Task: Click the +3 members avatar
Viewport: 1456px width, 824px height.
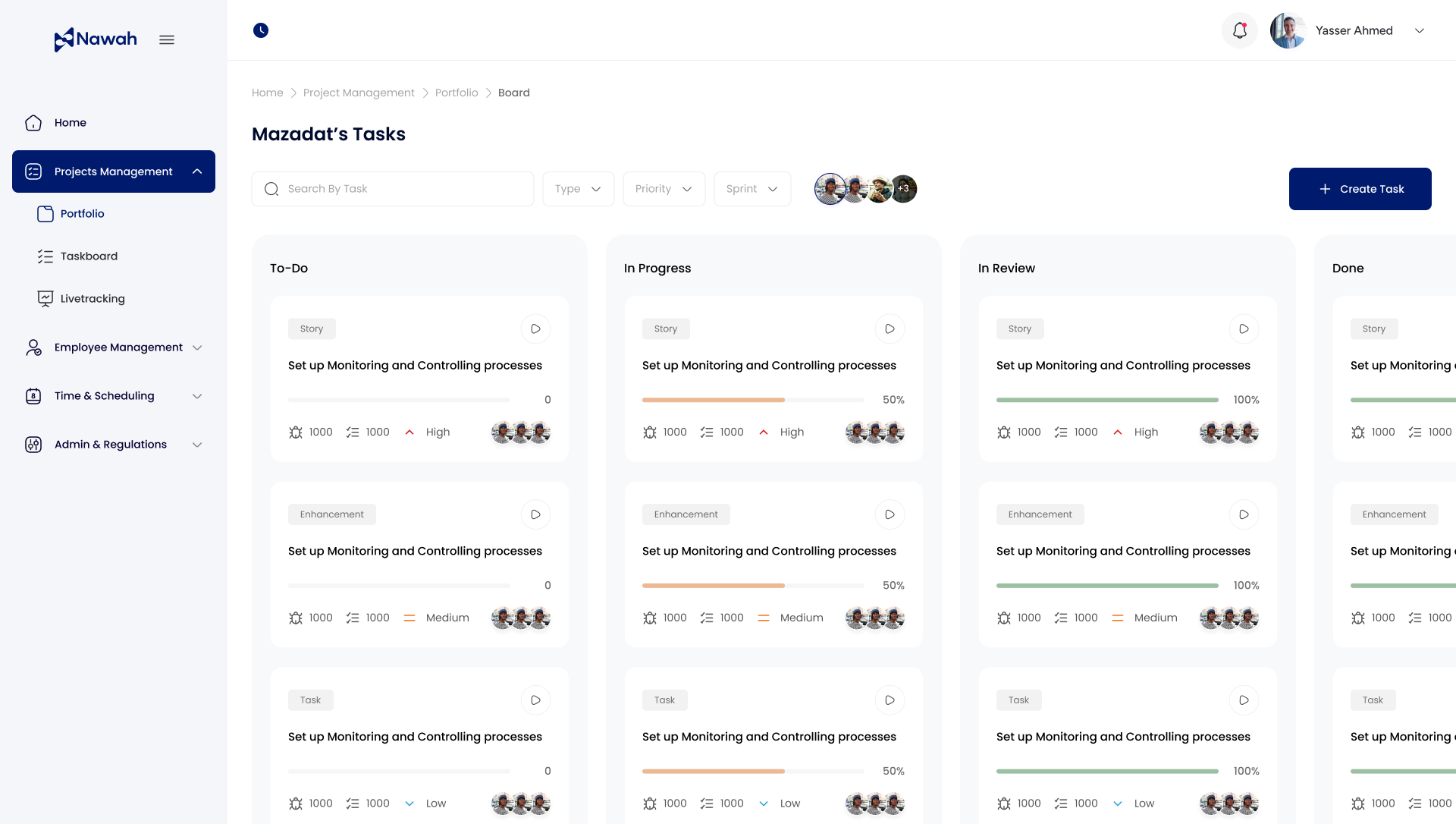Action: [x=904, y=189]
